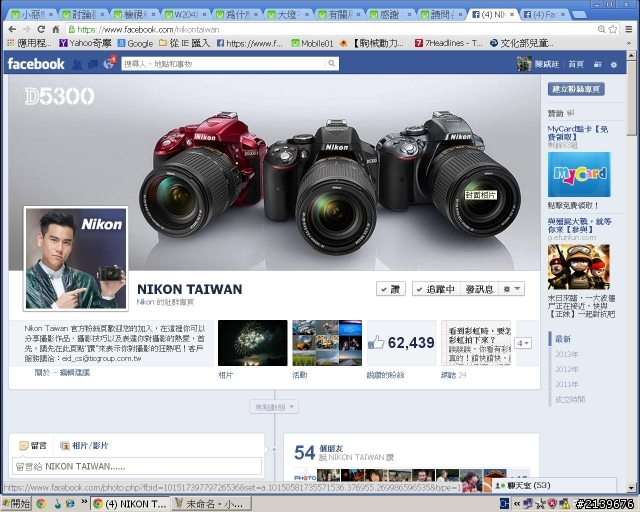This screenshot has width=640, height=512.
Task: Close the 為什 browser tab
Action: (256, 15)
